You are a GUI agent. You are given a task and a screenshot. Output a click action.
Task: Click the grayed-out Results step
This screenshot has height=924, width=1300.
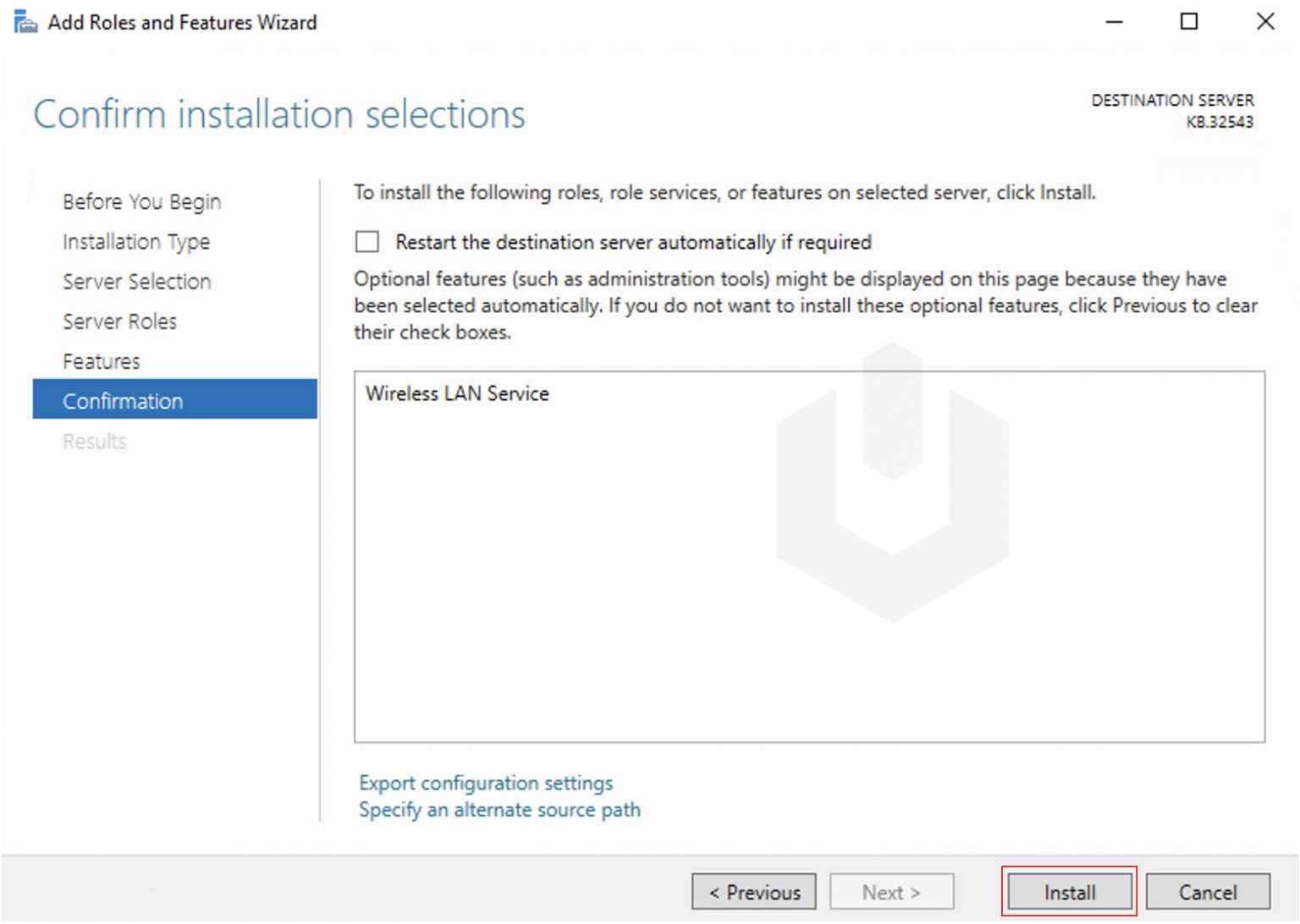(94, 441)
